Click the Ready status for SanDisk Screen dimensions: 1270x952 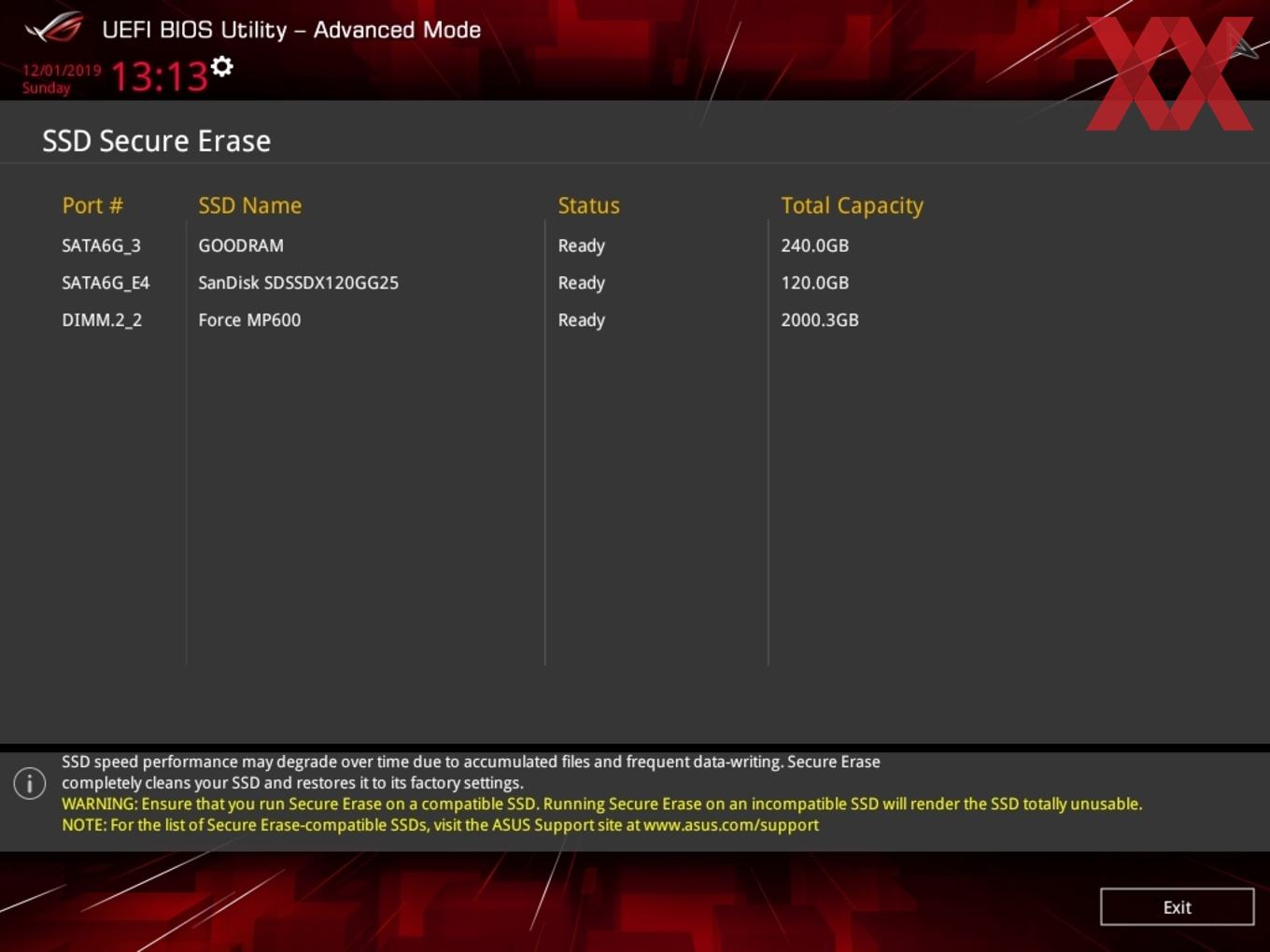582,284
